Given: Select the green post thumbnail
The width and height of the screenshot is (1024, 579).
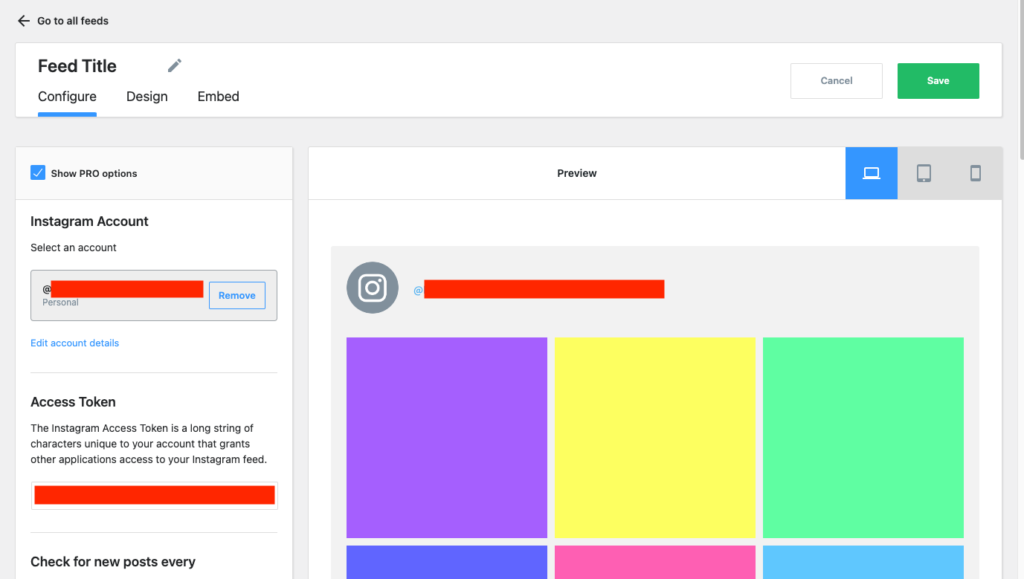Looking at the screenshot, I should 863,437.
